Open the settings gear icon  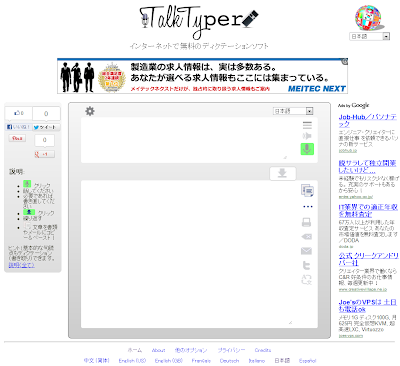pyautogui.click(x=90, y=111)
